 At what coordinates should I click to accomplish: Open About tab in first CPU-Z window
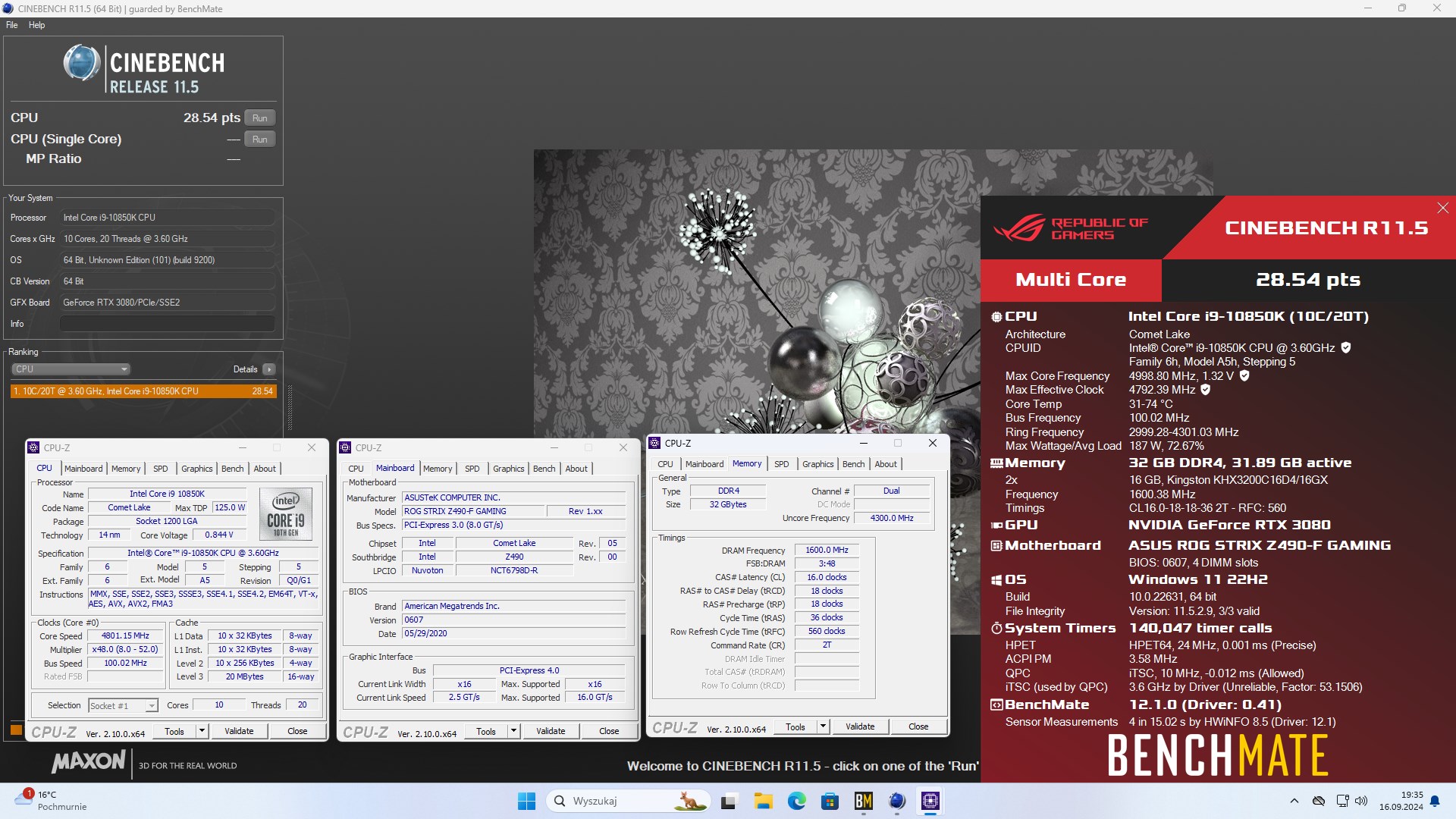click(x=265, y=469)
